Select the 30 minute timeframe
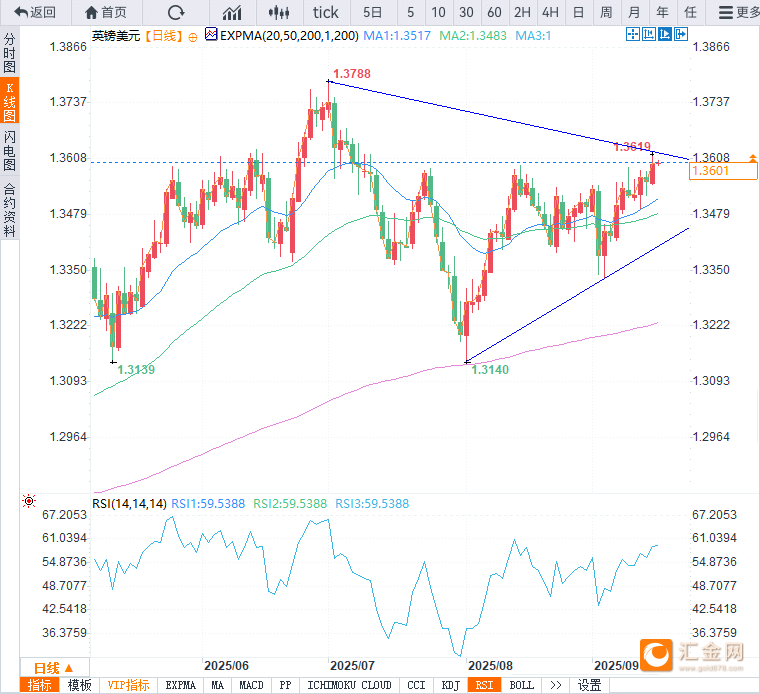The image size is (760, 694). point(466,13)
